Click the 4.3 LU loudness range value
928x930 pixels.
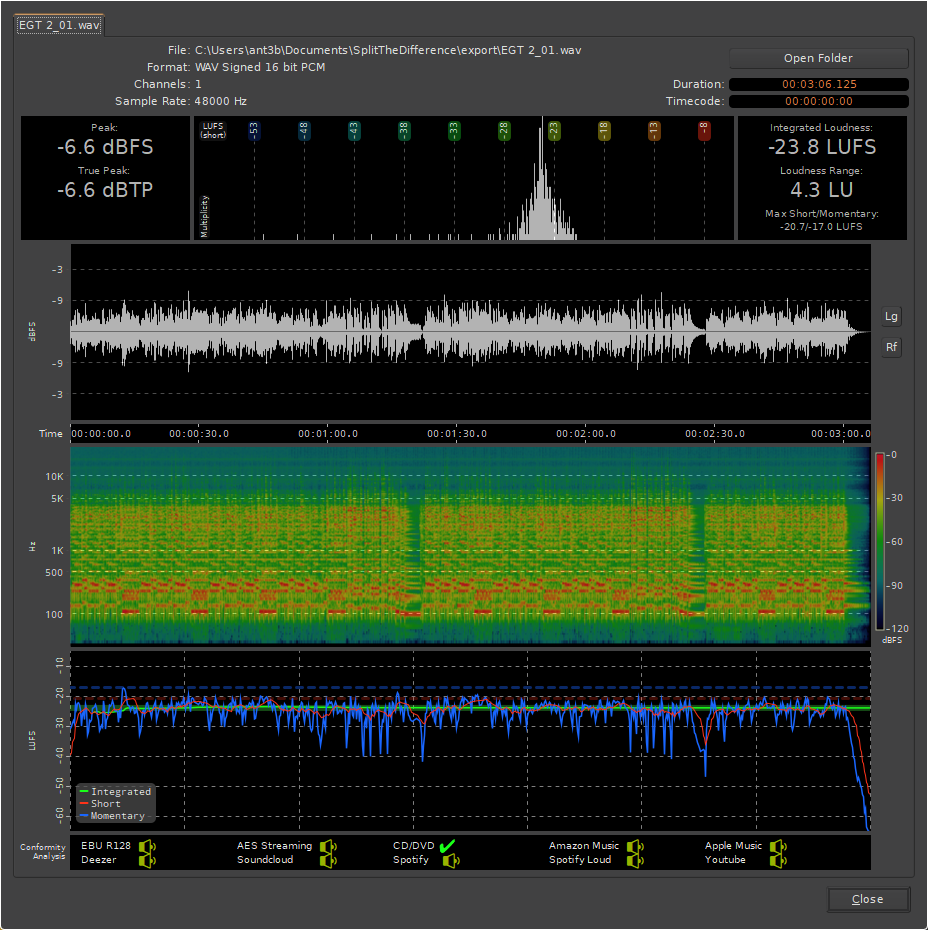[822, 190]
